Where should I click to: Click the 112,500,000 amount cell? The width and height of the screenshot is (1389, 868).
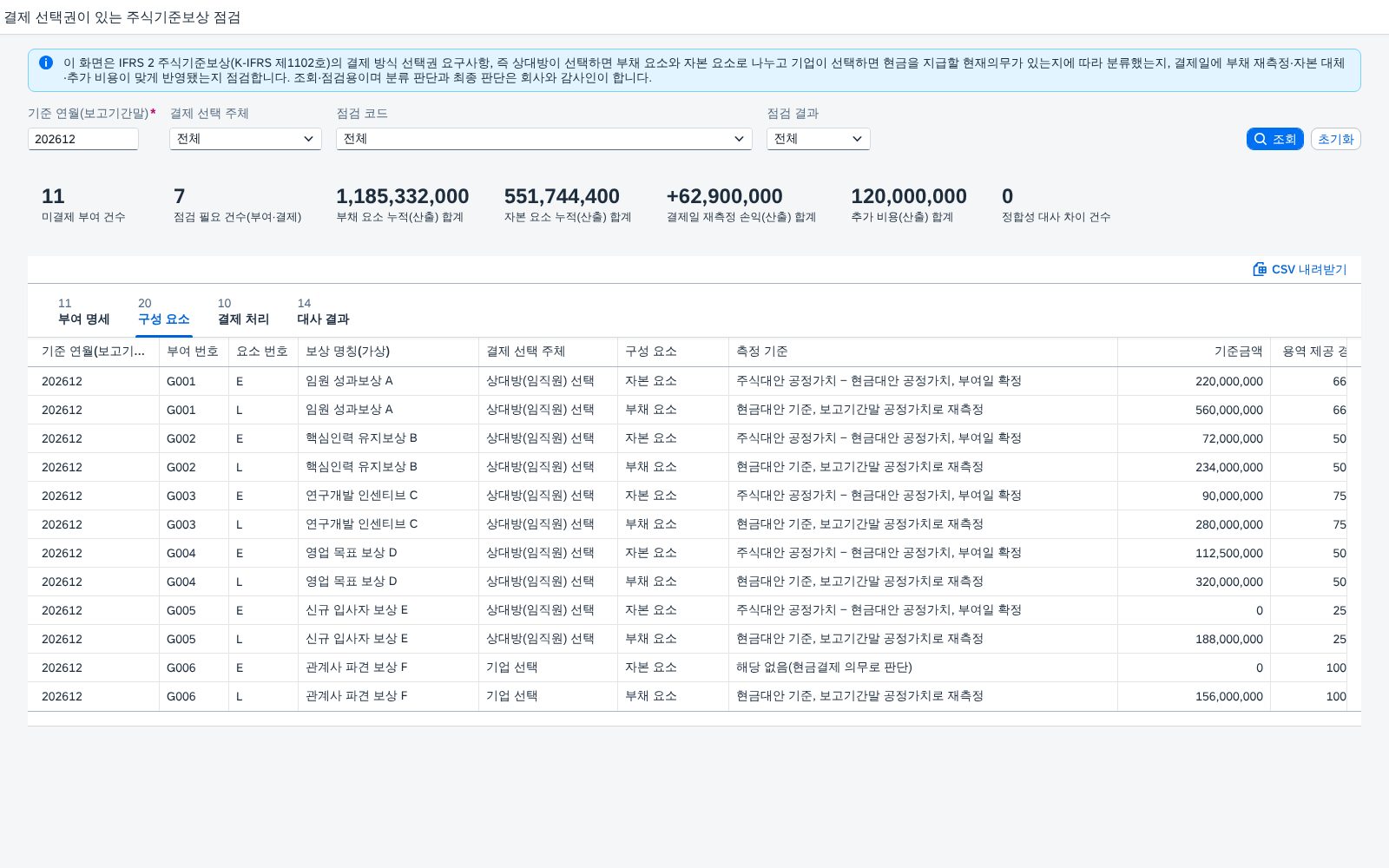point(1194,553)
